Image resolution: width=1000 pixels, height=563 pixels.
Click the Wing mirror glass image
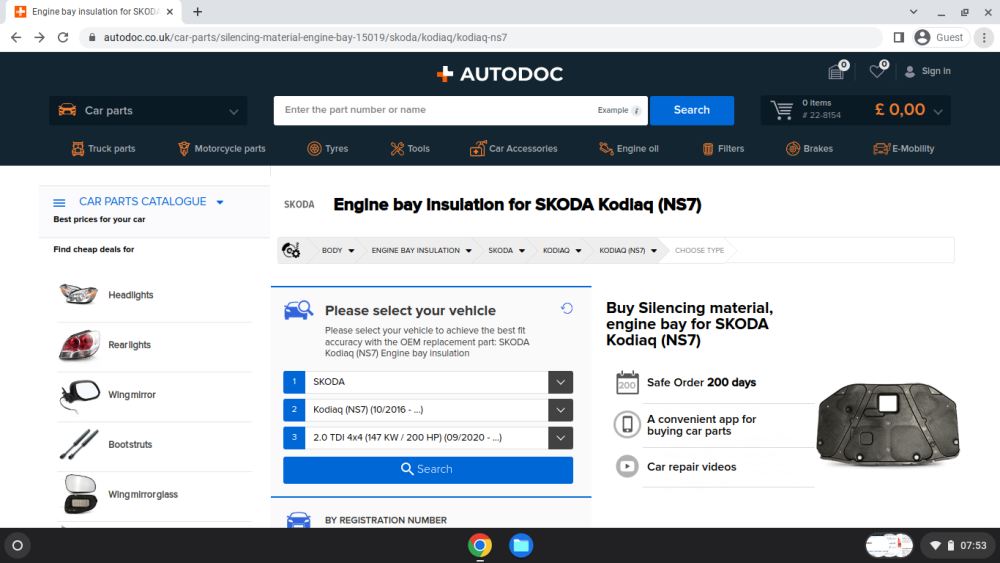point(80,494)
